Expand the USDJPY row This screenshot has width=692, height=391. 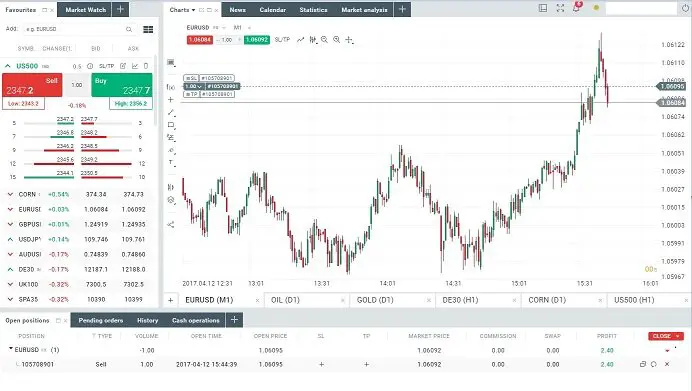tap(10, 240)
